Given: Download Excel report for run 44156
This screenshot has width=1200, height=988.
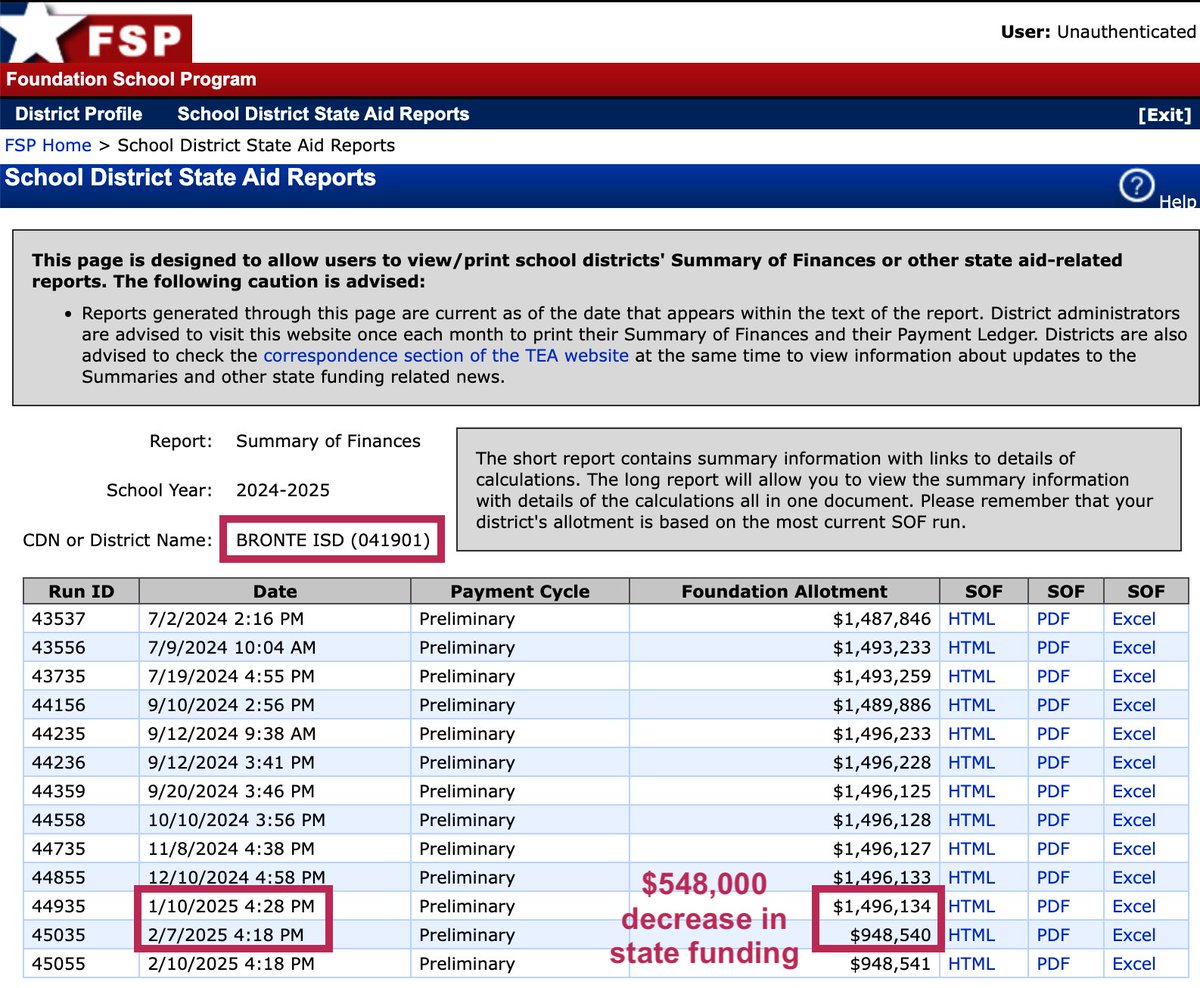Looking at the screenshot, I should point(1134,705).
